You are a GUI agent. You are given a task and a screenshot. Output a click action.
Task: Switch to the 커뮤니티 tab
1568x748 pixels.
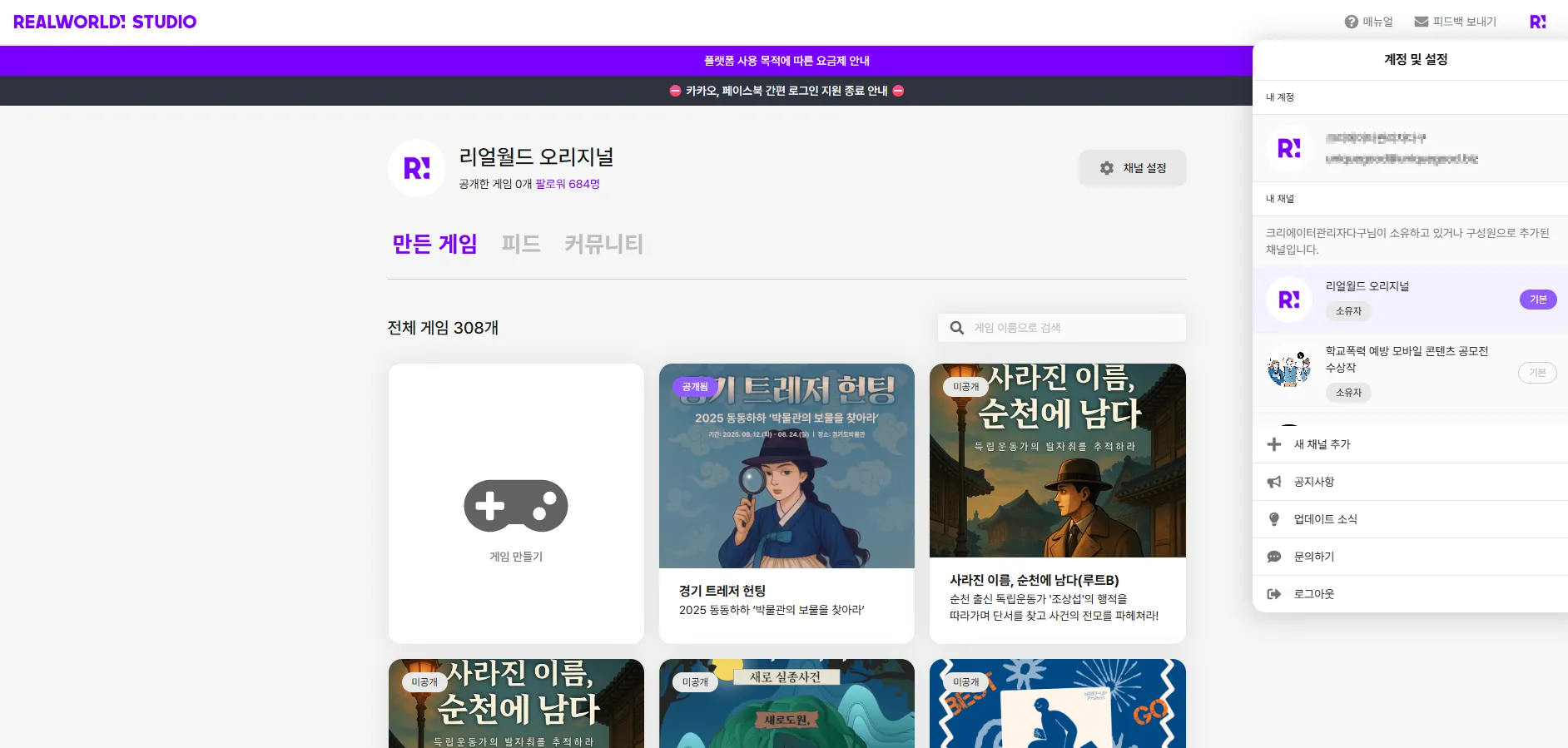point(604,244)
